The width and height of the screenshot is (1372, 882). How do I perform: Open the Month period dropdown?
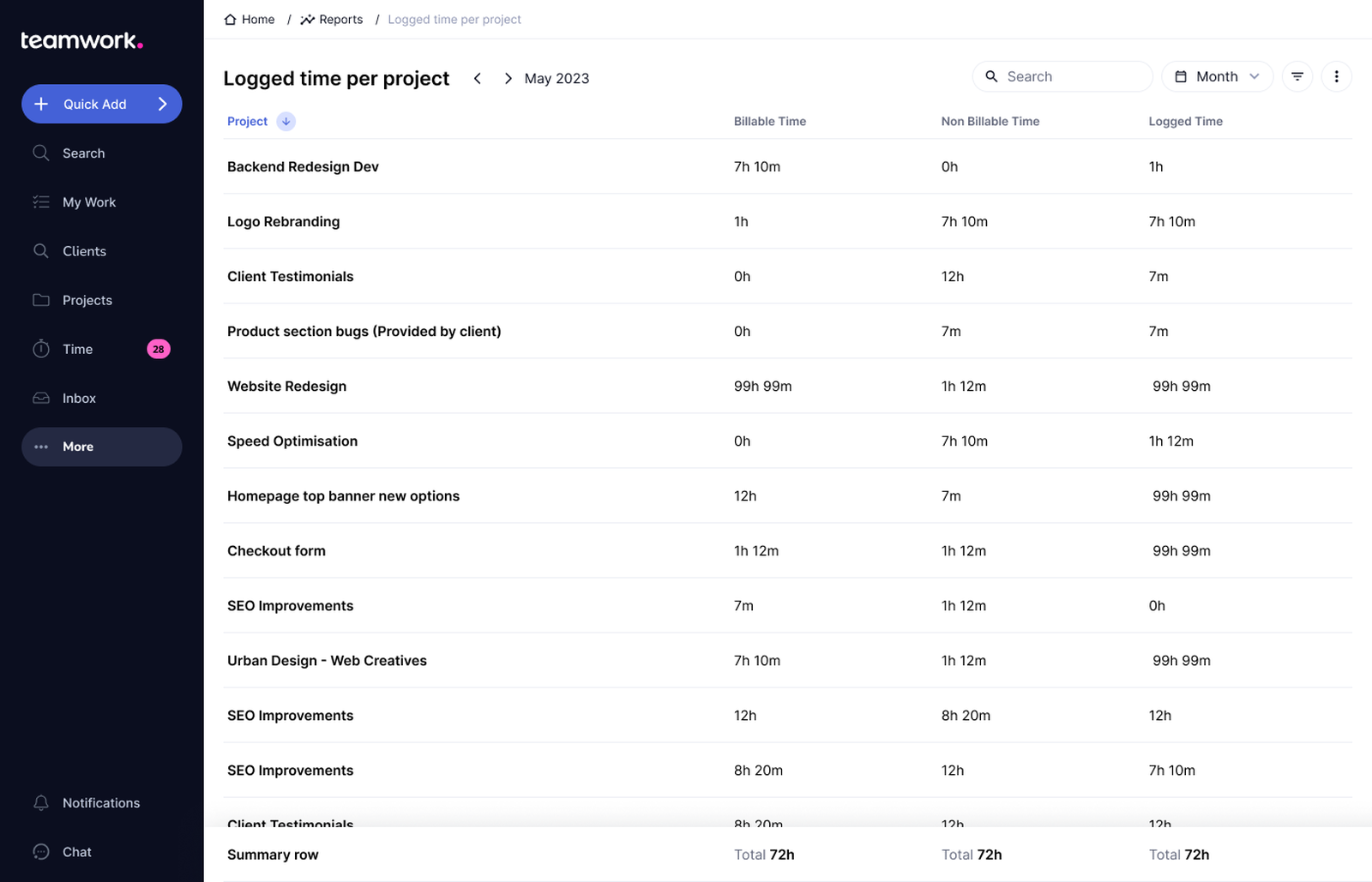point(1217,76)
